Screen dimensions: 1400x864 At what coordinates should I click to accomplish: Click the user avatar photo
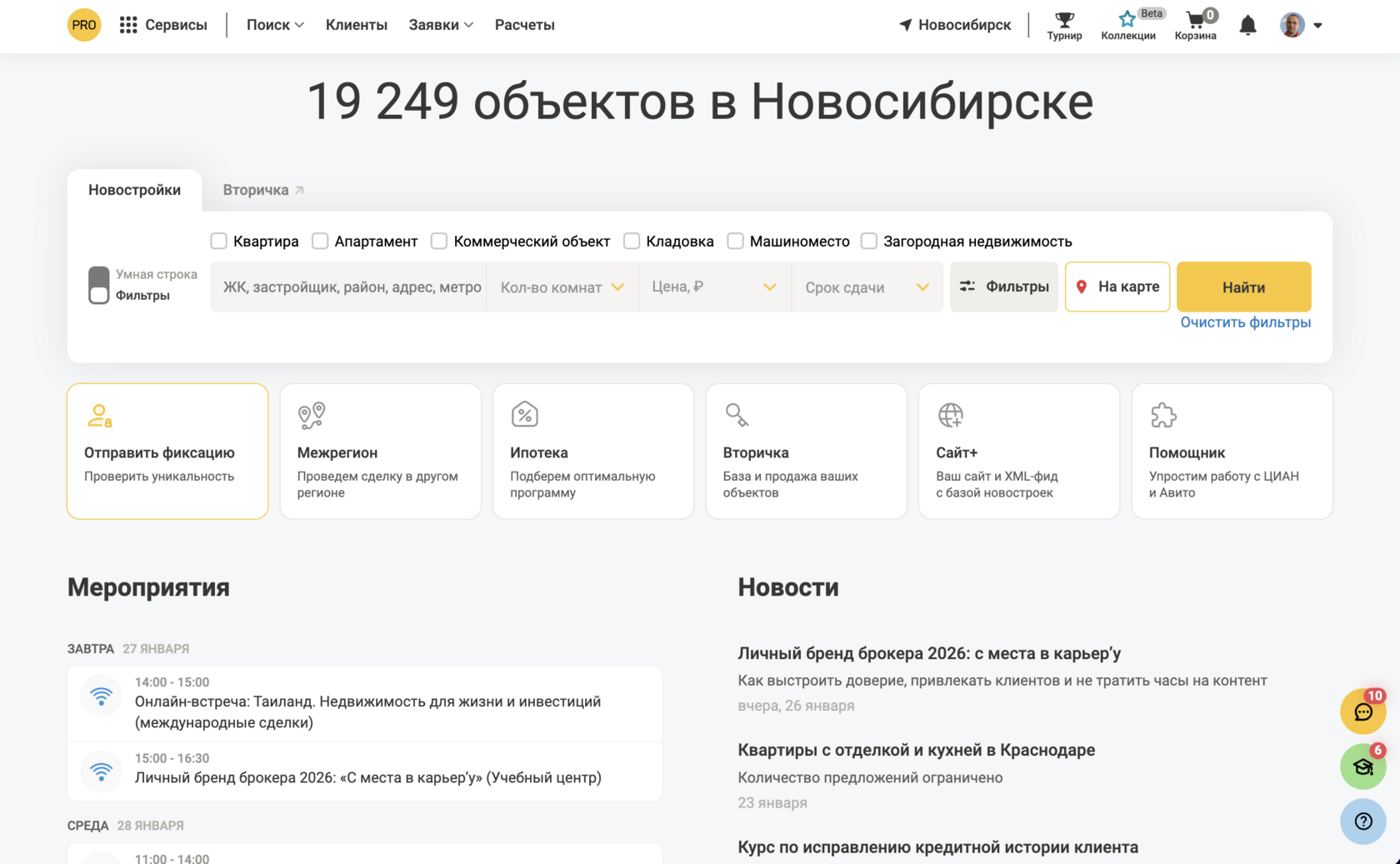[x=1292, y=25]
